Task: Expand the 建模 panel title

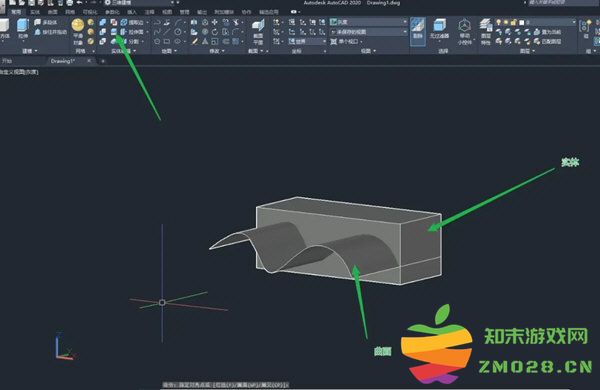Action: pos(29,51)
